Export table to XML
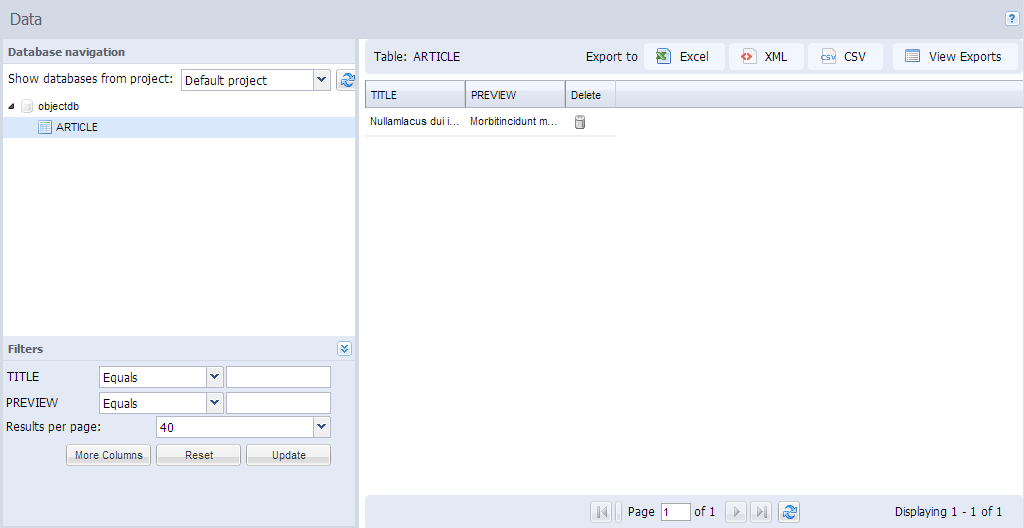Screen dimensions: 1024x528 [x=766, y=57]
